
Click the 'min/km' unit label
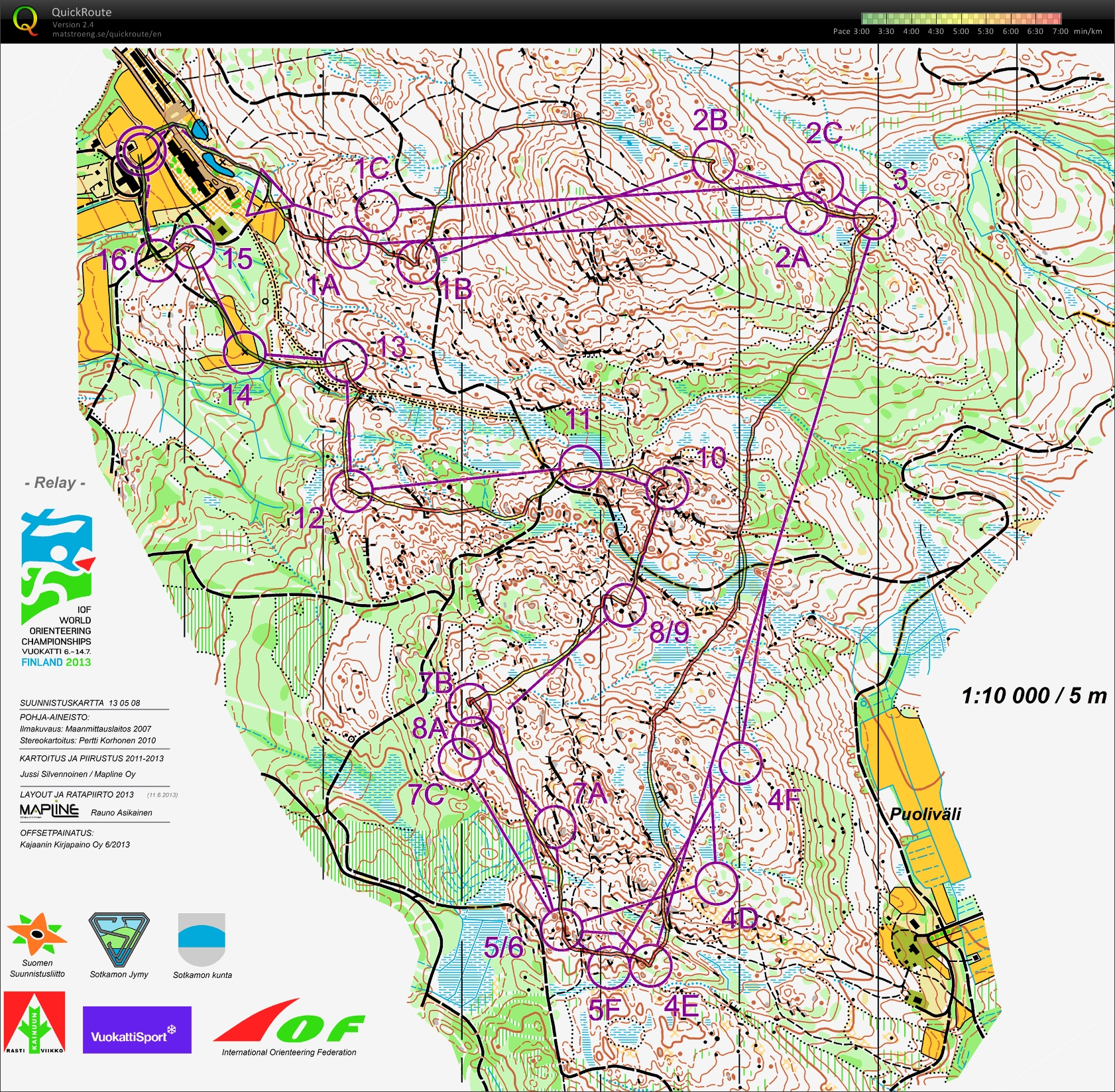tap(1088, 31)
